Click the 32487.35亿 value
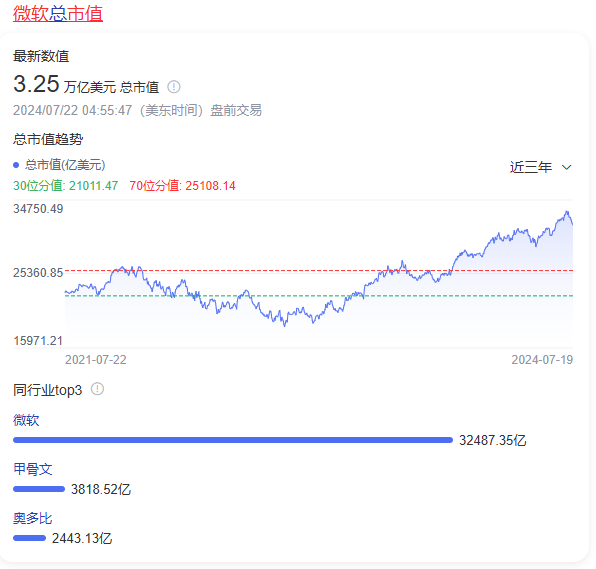This screenshot has width=596, height=569. [x=493, y=441]
